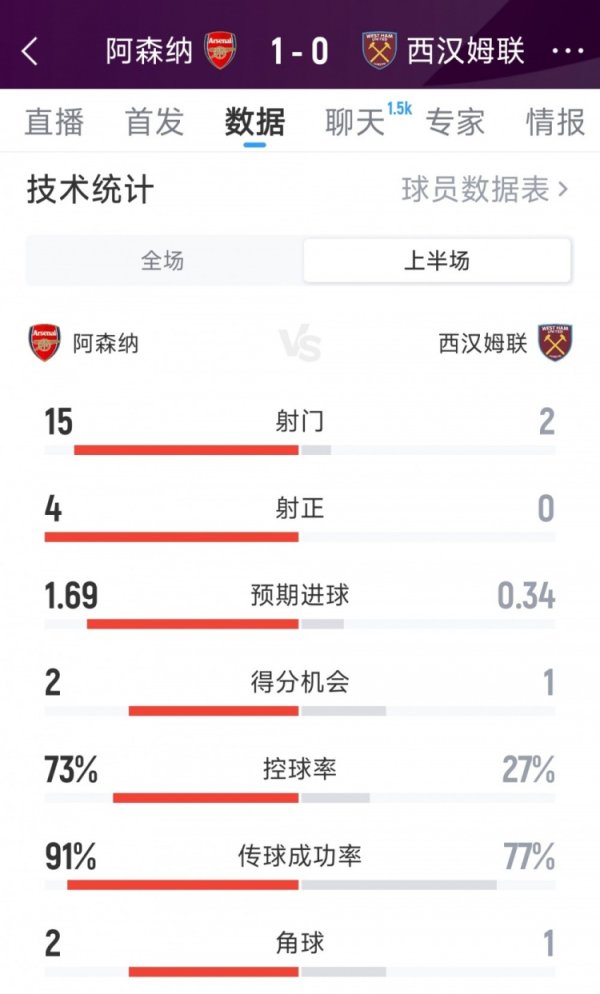Tap Arsenal badge beside 阿森纳 team name

[45, 343]
